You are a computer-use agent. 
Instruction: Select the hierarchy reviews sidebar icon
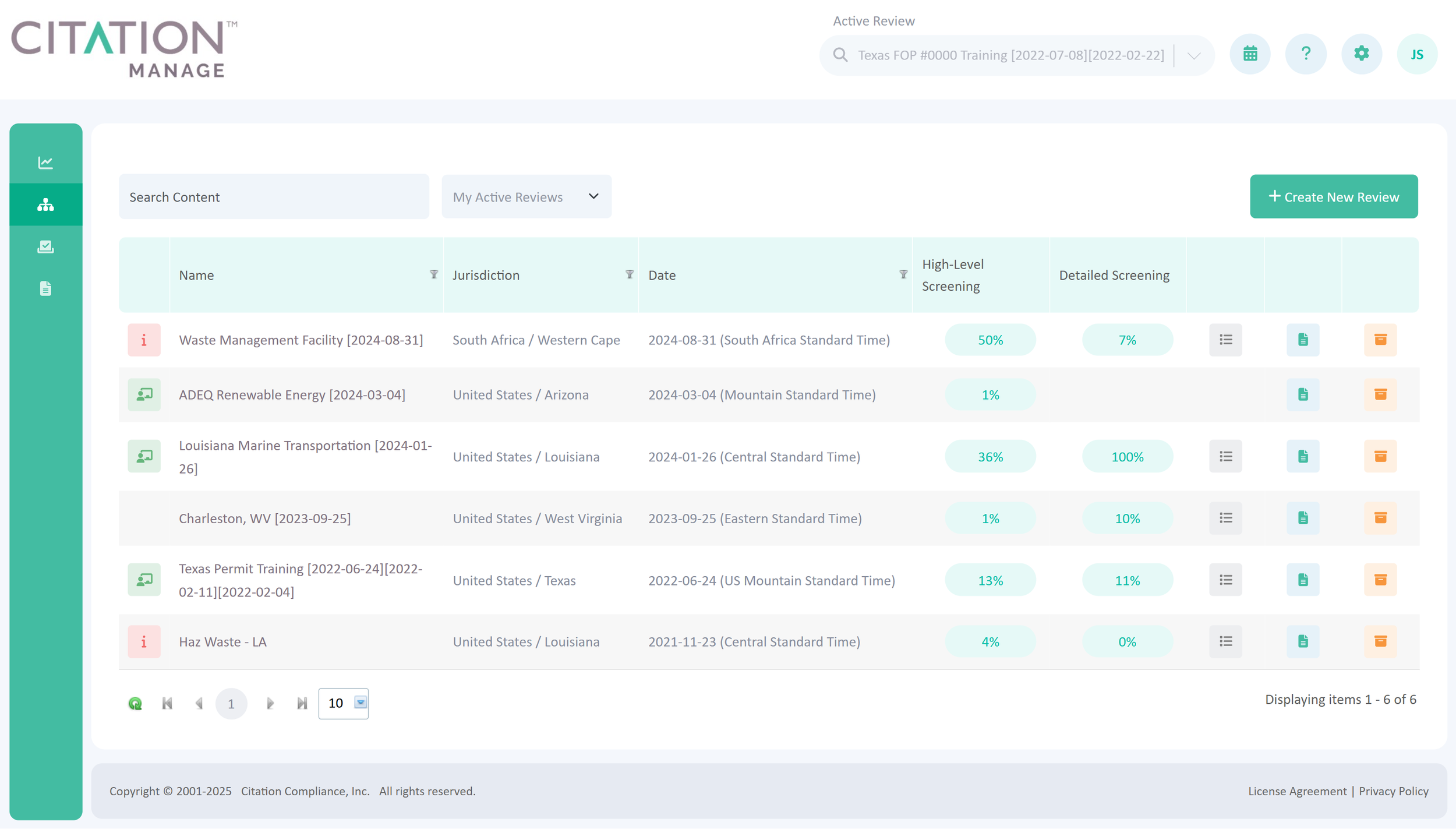pyautogui.click(x=45, y=204)
